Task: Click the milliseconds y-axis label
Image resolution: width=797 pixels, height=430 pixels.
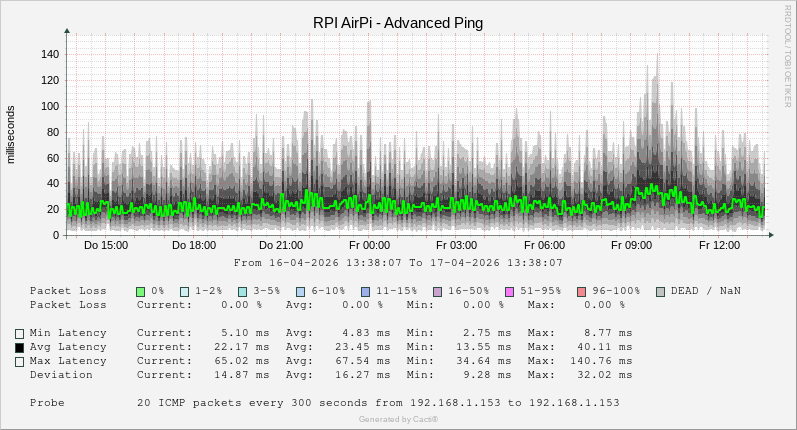Action: coord(11,133)
